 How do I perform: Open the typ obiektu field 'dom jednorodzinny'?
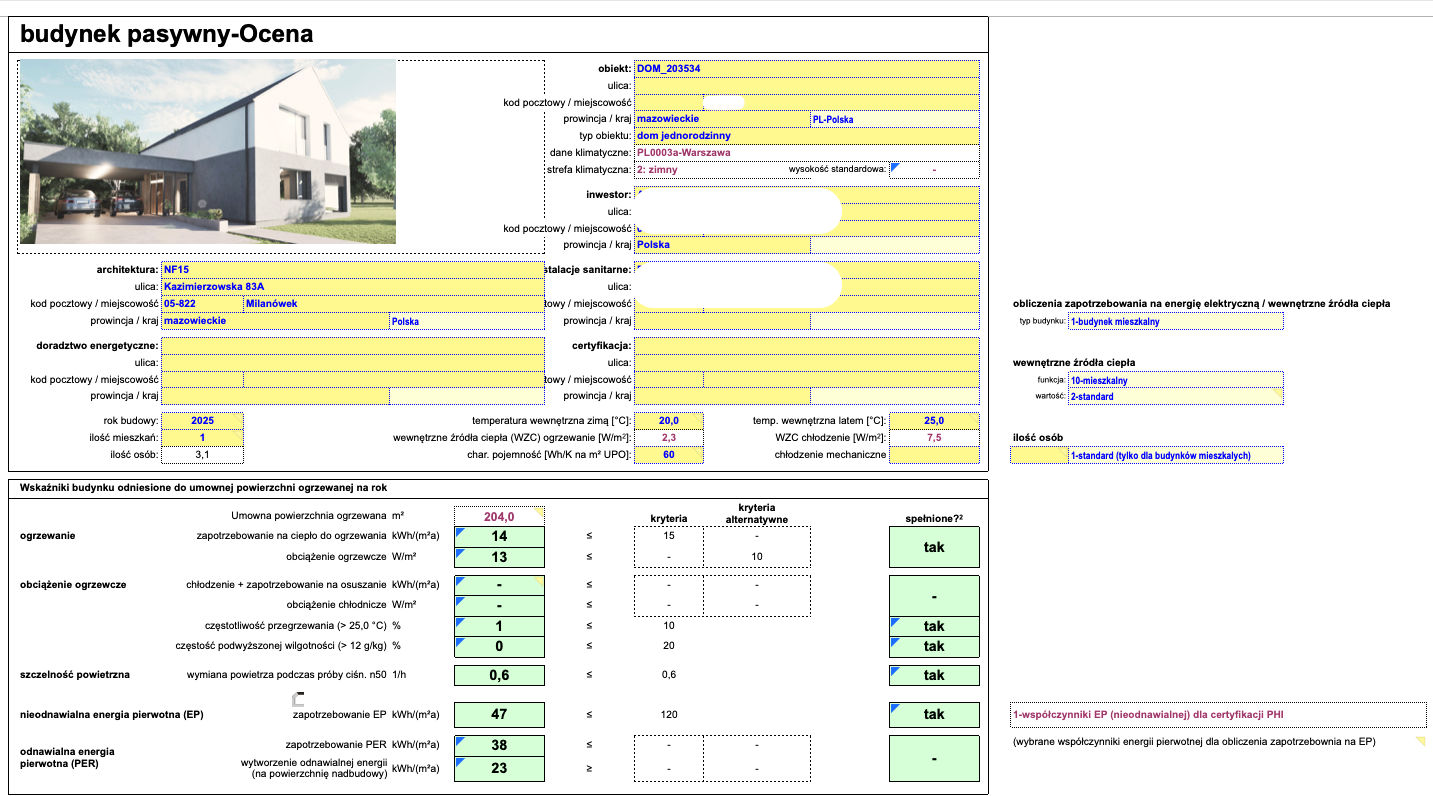click(x=806, y=136)
